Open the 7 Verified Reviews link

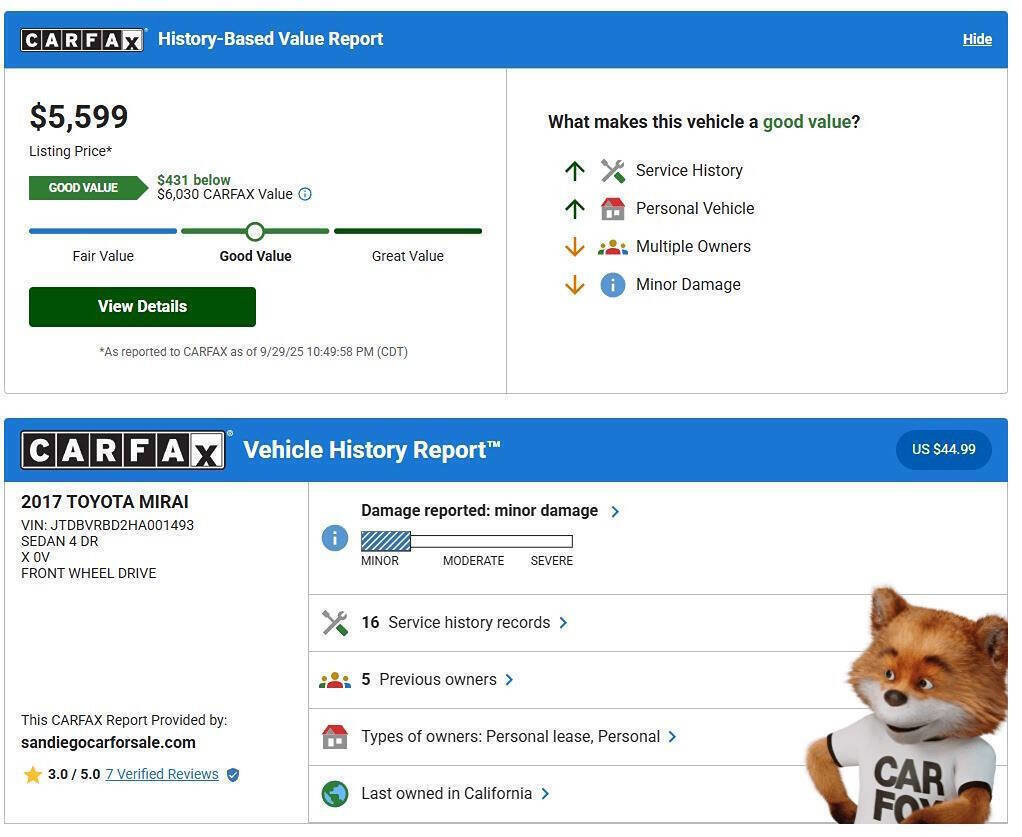(162, 775)
